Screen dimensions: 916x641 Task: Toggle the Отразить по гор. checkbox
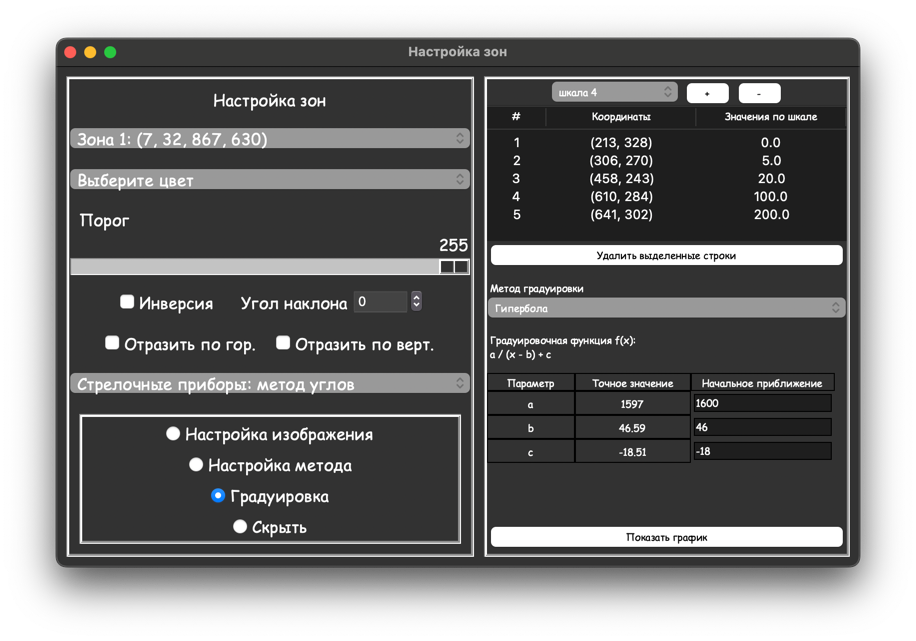click(112, 343)
